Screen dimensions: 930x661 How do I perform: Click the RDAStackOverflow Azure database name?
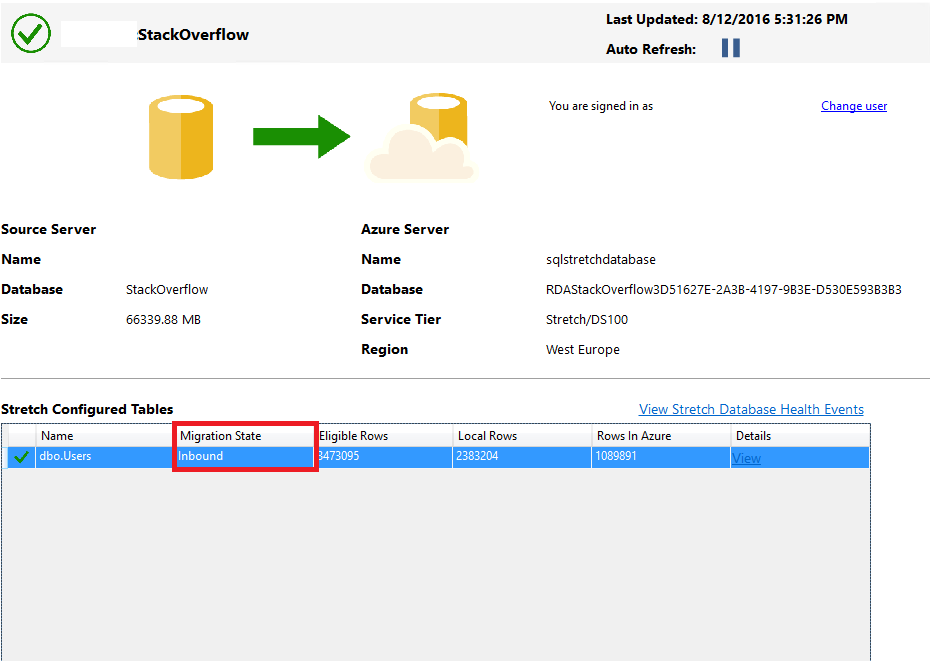(724, 290)
